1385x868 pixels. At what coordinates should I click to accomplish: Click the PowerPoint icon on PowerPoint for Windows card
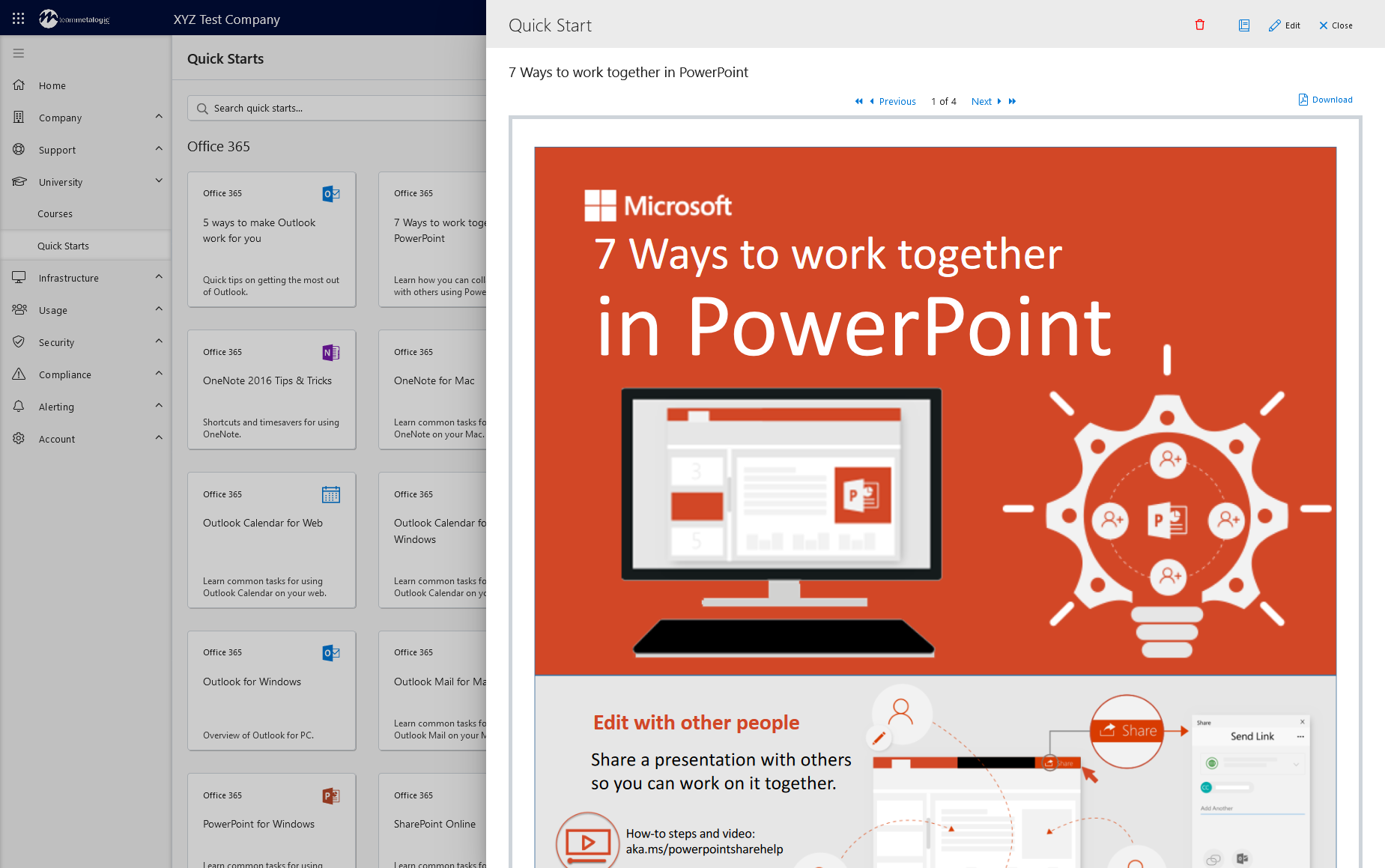click(331, 796)
